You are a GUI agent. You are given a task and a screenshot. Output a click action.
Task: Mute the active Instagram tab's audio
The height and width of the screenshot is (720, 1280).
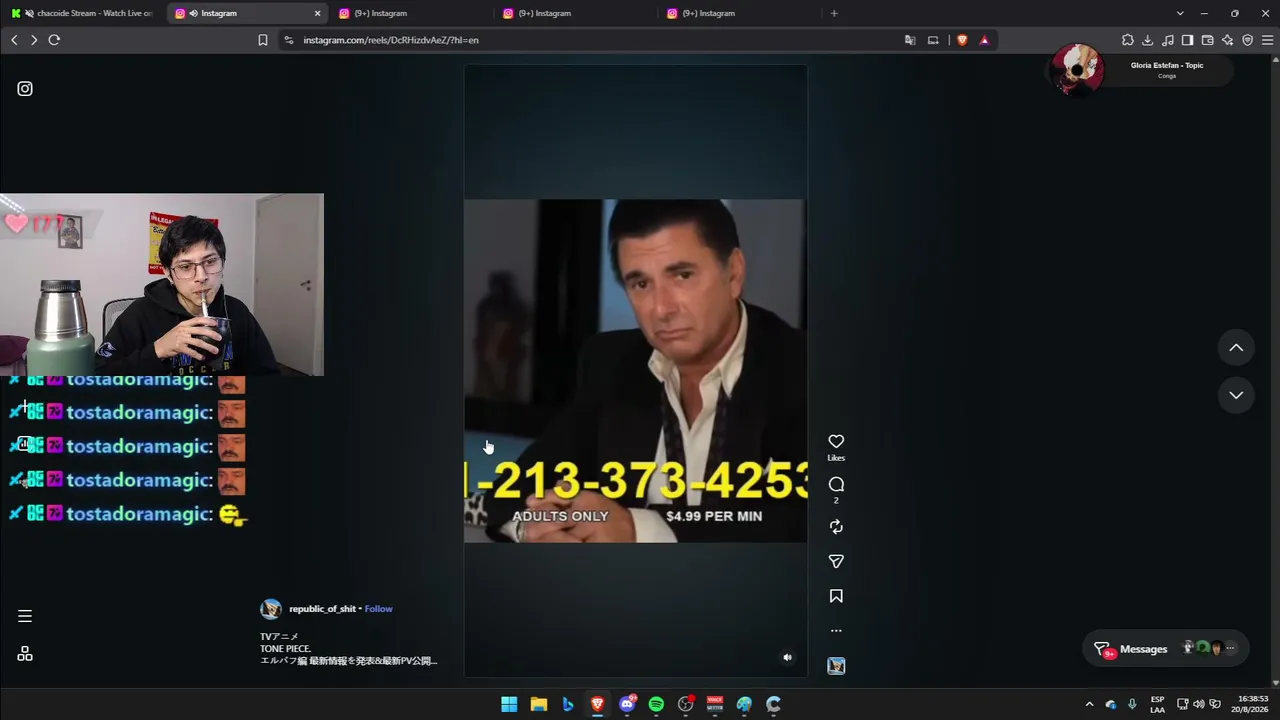tap(192, 13)
